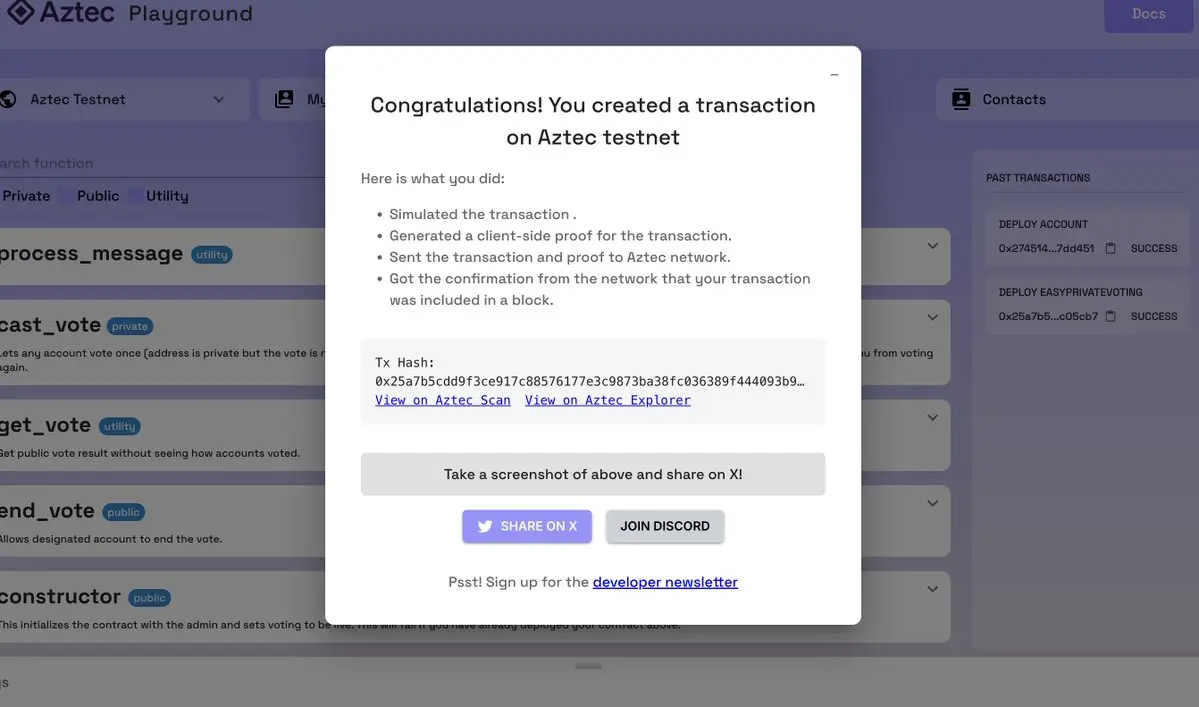Image resolution: width=1199 pixels, height=707 pixels.
Task: Open the developer newsletter link
Action: coord(664,582)
